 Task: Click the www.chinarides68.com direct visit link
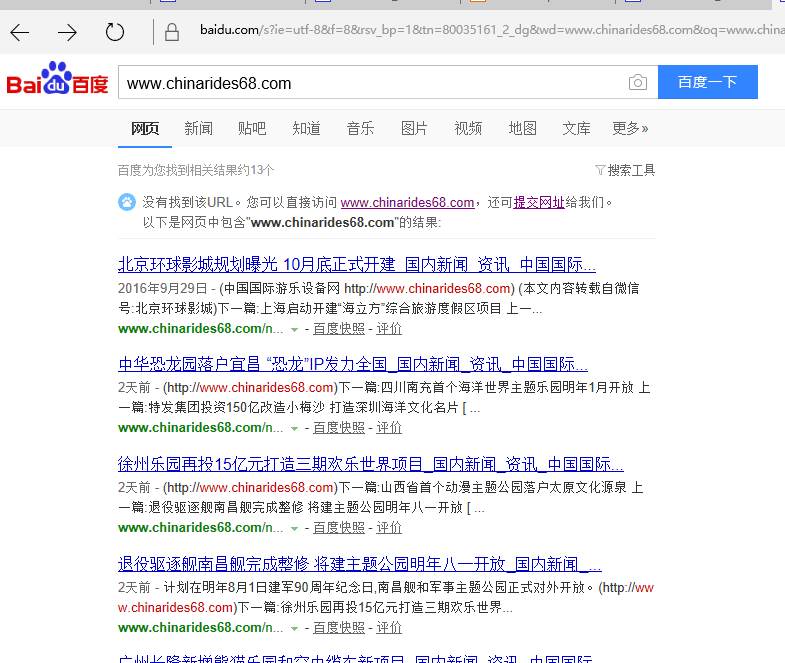pos(407,202)
